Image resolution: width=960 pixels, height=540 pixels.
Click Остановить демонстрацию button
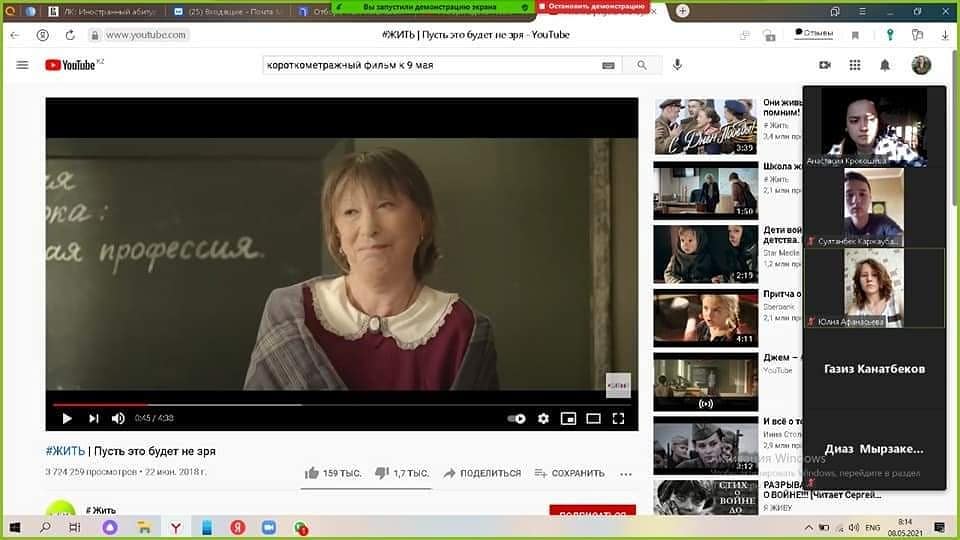point(593,6)
